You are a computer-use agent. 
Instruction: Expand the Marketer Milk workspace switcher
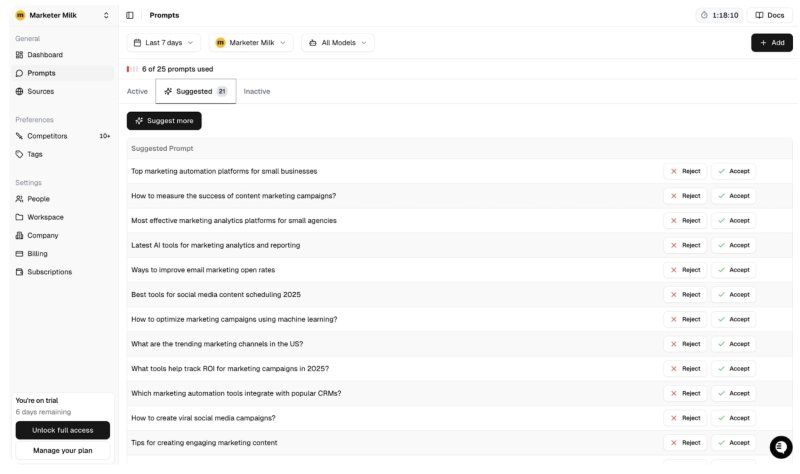62,15
